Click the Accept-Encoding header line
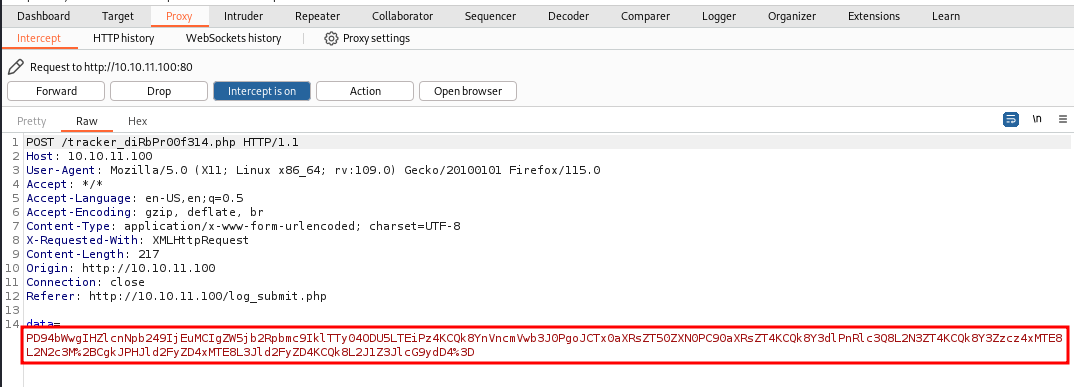 point(145,212)
